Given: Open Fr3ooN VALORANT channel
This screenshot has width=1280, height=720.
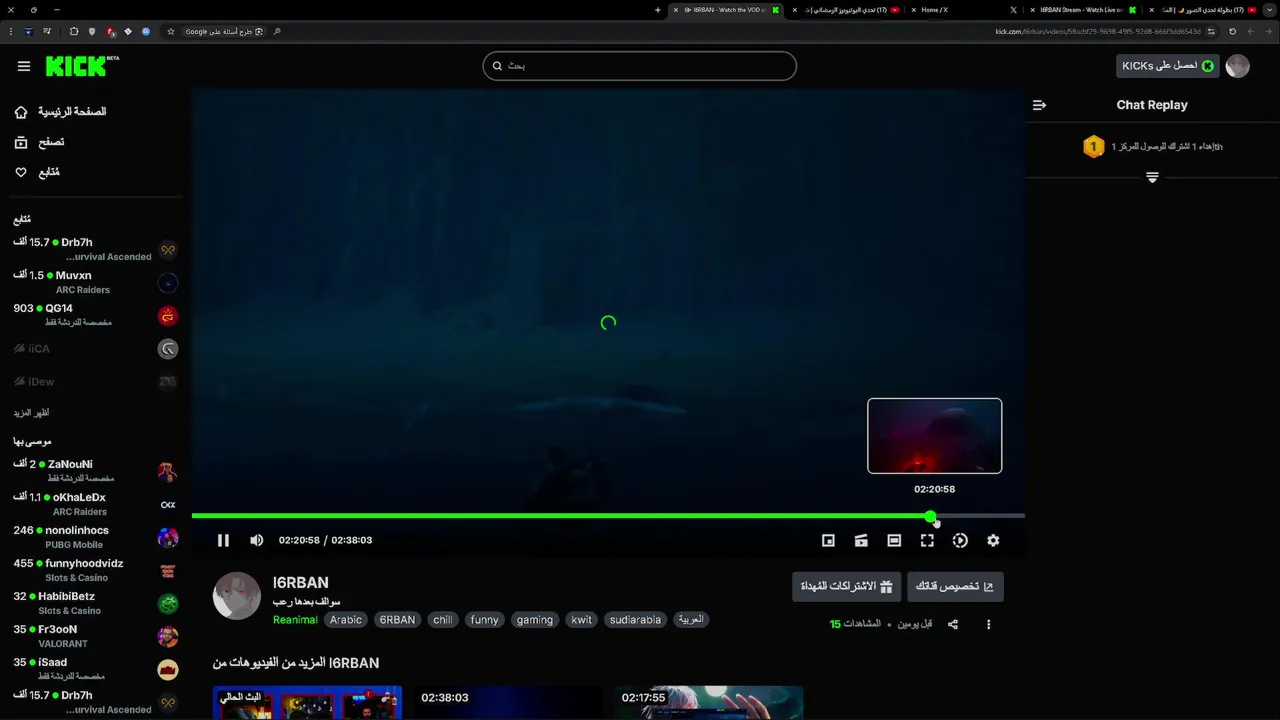Looking at the screenshot, I should coord(95,636).
